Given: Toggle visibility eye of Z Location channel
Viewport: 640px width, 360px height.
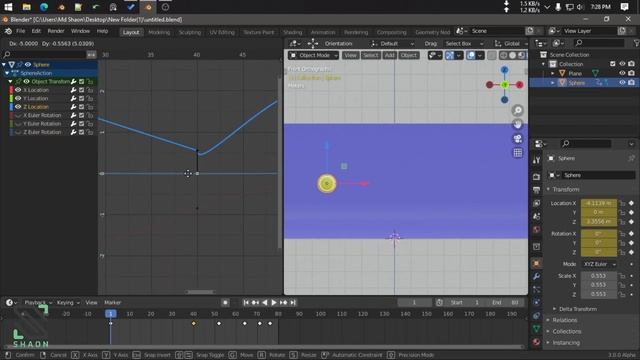Looking at the screenshot, I should tap(18, 107).
